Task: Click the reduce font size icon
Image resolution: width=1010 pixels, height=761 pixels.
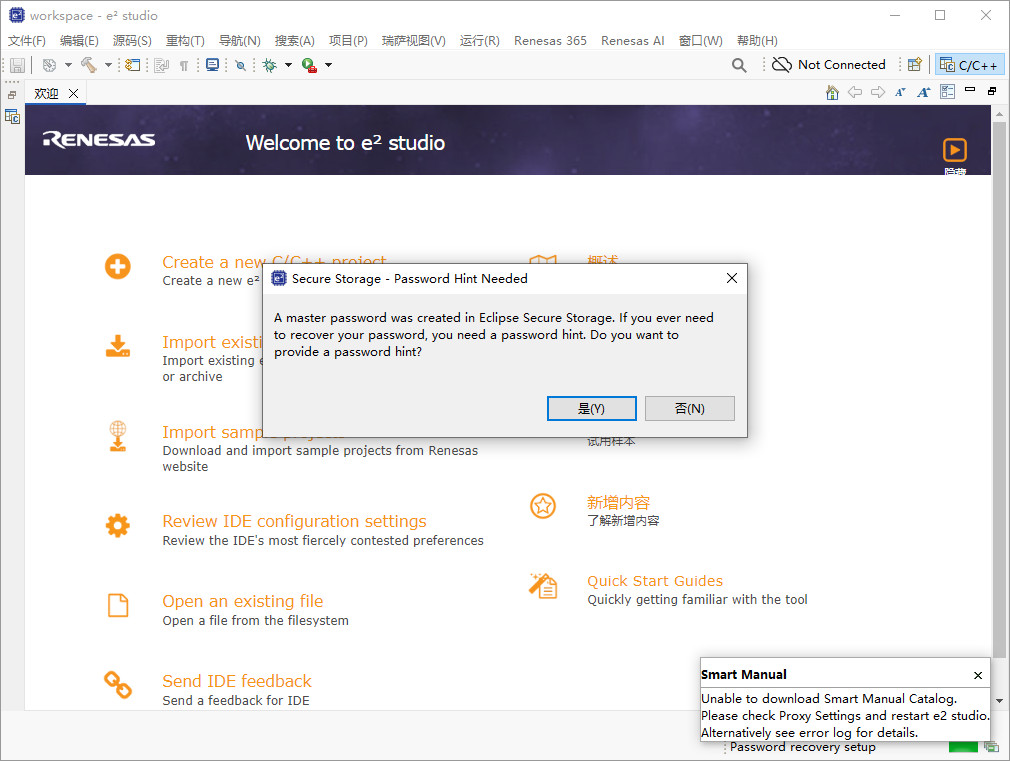Action: 900,92
